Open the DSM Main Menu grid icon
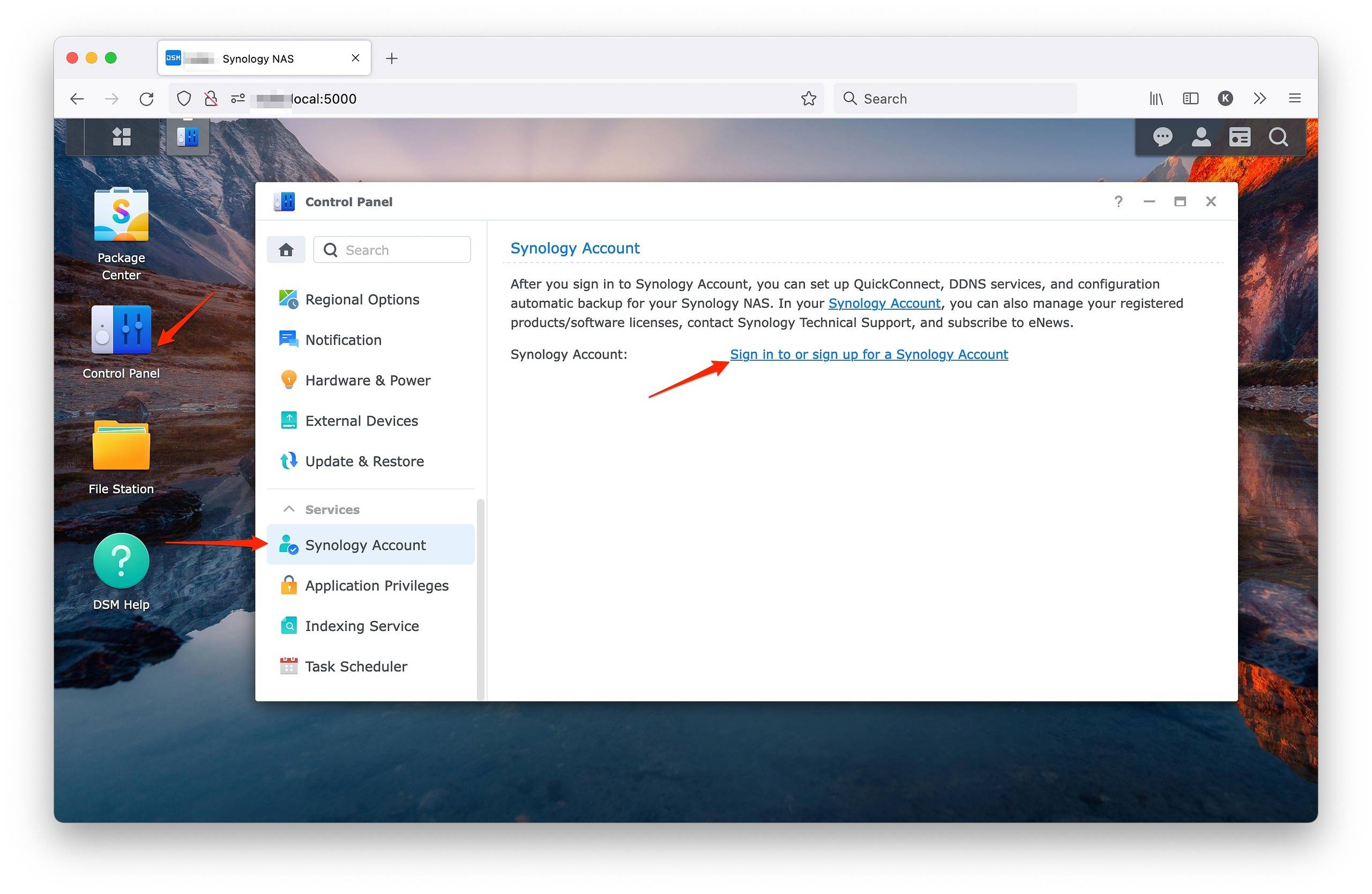The height and width of the screenshot is (894, 1372). click(121, 137)
